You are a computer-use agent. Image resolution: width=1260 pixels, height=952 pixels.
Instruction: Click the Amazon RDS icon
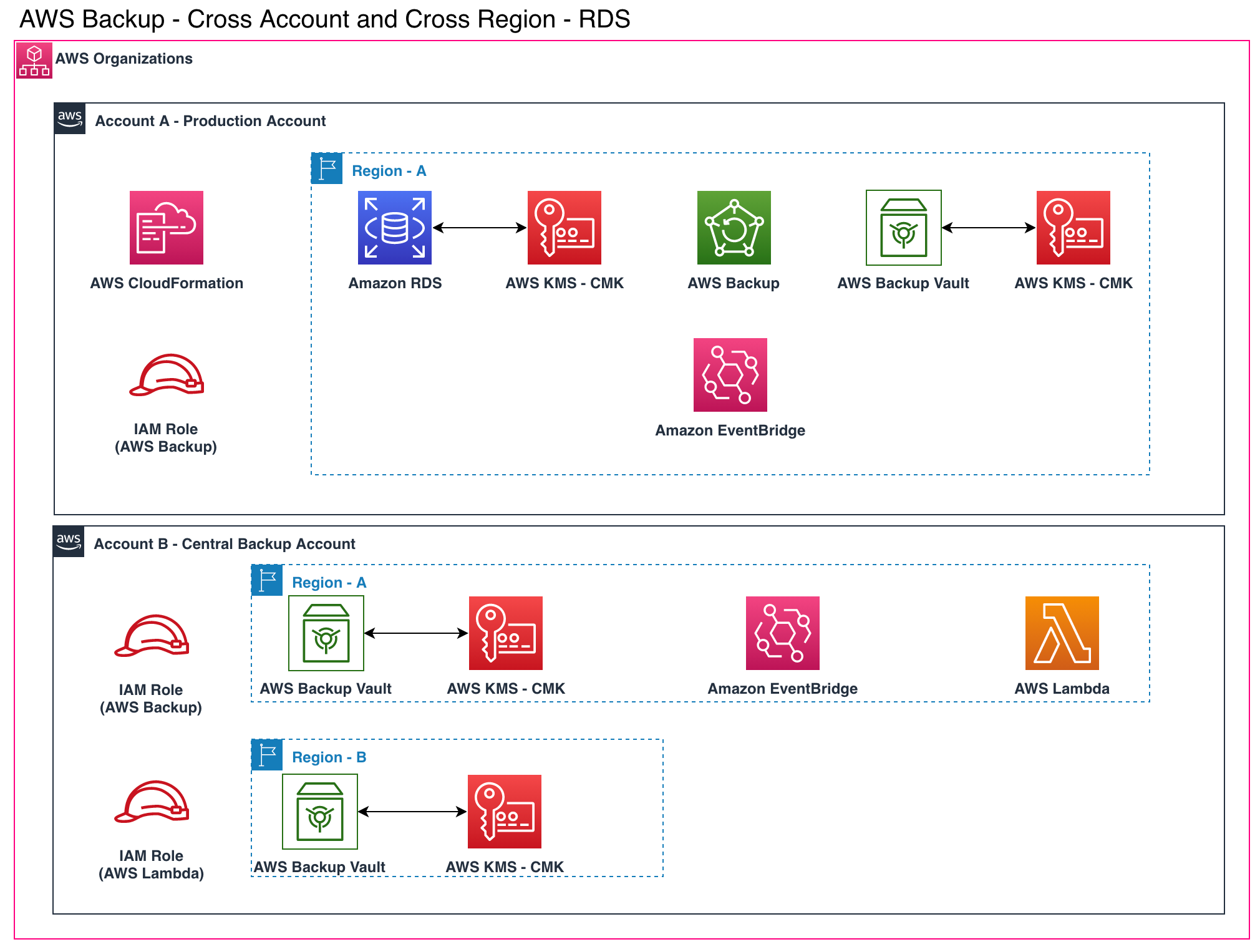coord(394,228)
